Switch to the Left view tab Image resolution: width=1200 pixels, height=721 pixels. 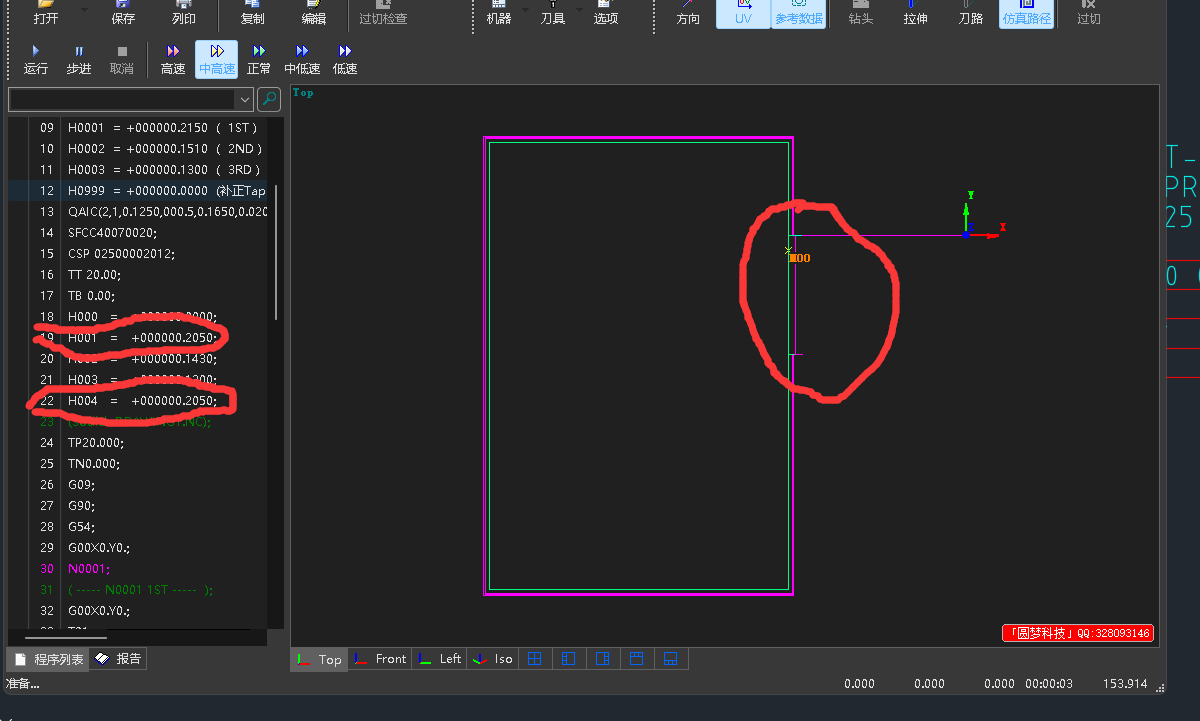[441, 659]
